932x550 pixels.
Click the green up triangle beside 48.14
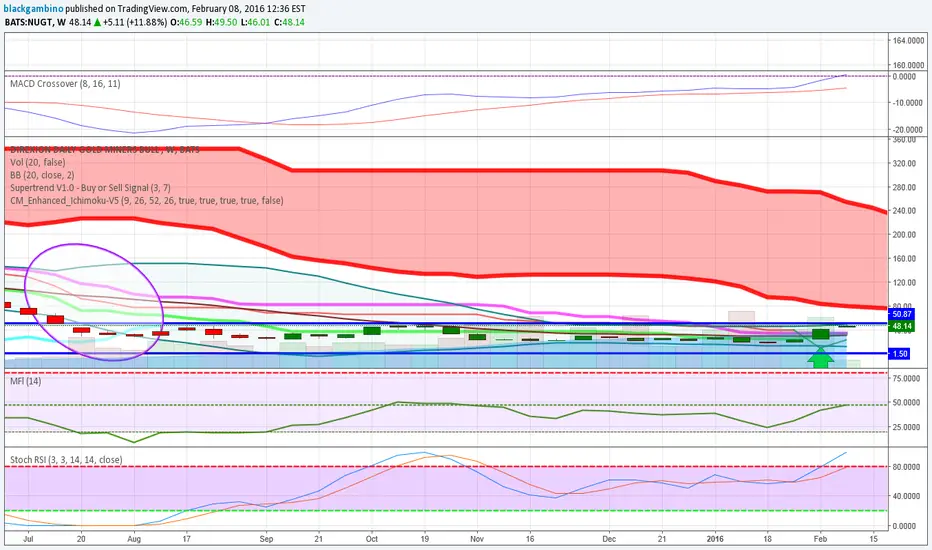[x=97, y=22]
